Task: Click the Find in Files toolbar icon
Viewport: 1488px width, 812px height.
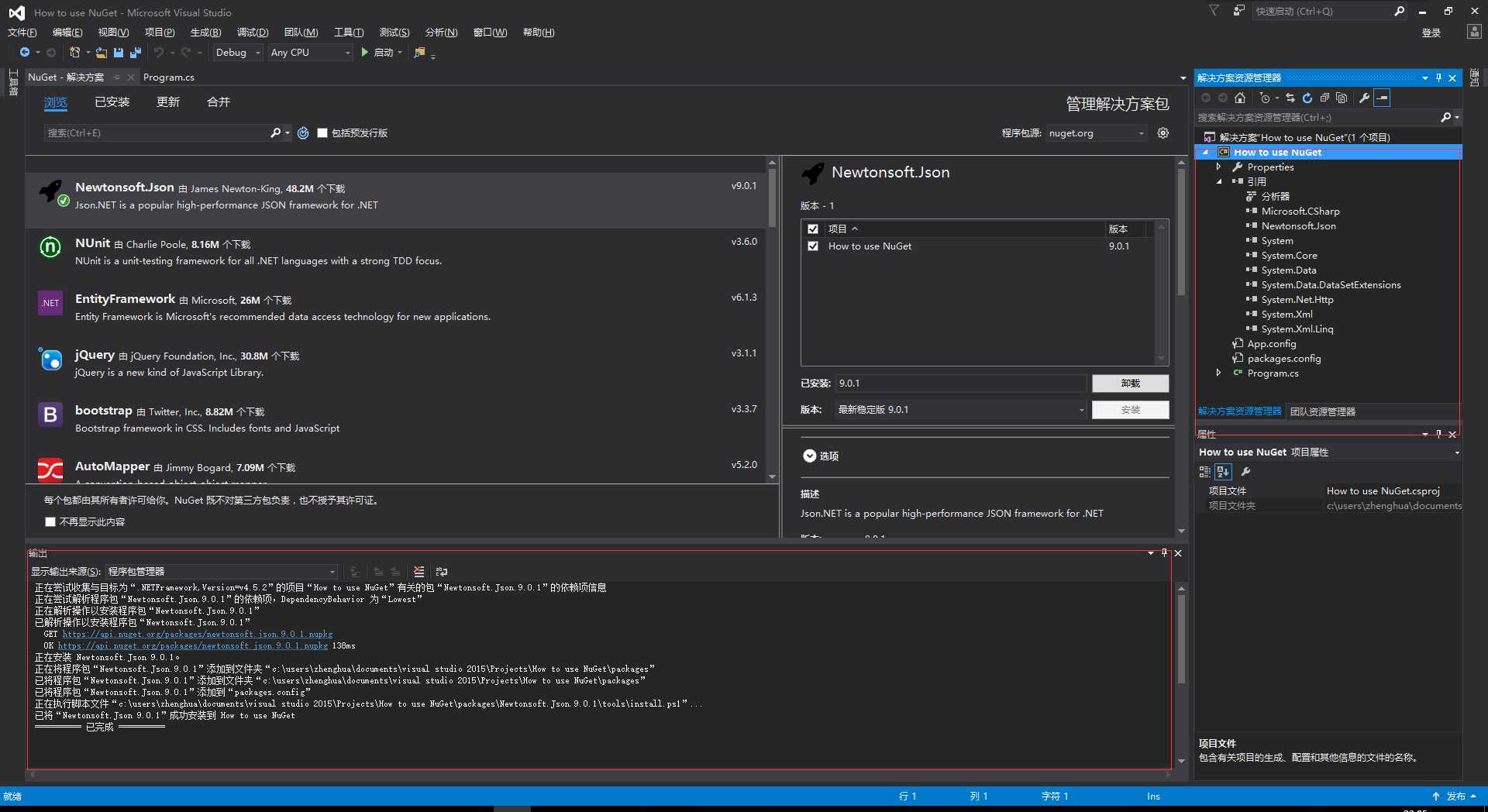Action: point(420,52)
